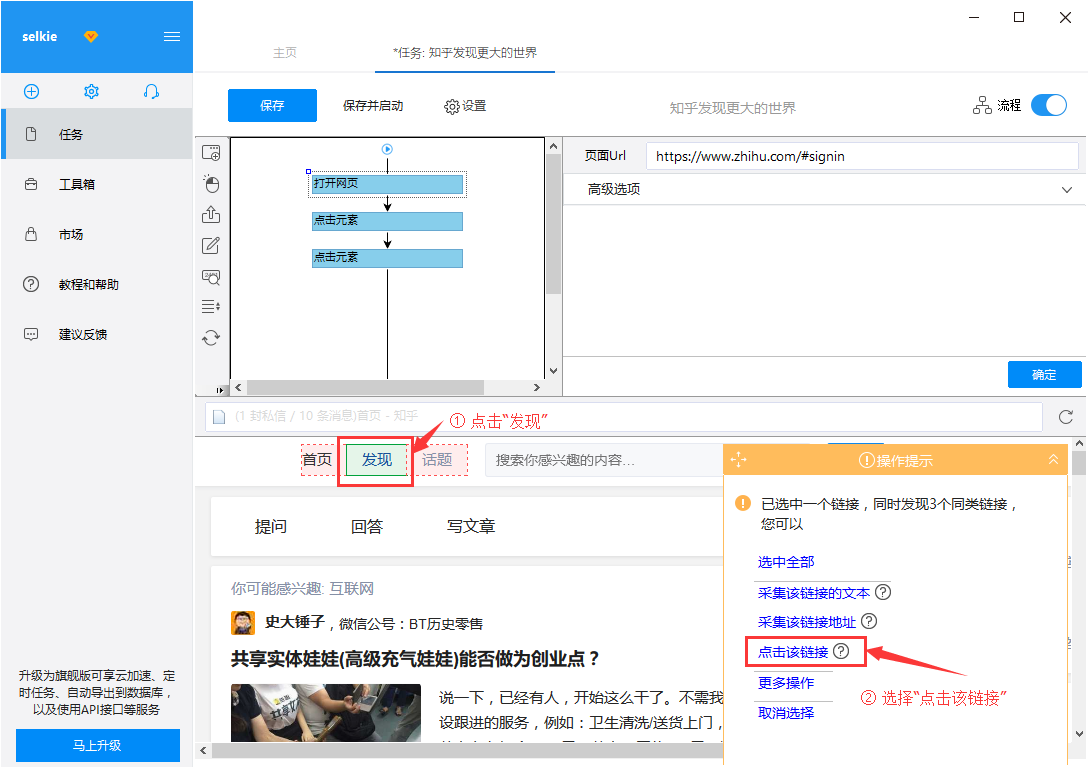Refresh the embedded browser page
This screenshot has width=1089, height=768.
tap(1066, 417)
